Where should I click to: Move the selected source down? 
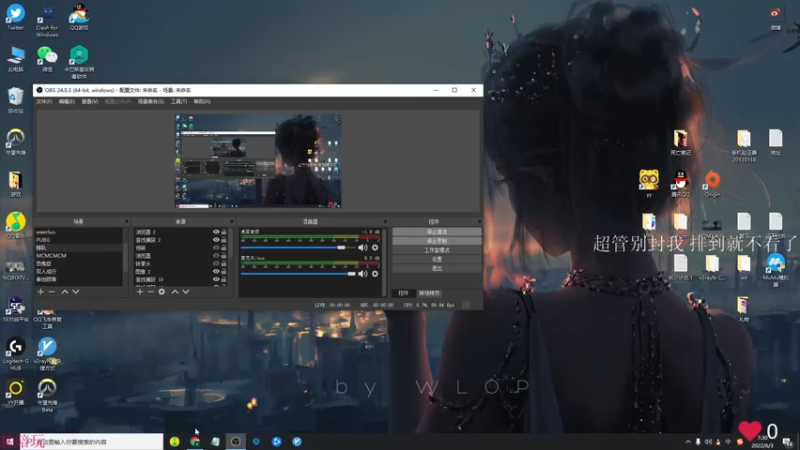pyautogui.click(x=186, y=292)
